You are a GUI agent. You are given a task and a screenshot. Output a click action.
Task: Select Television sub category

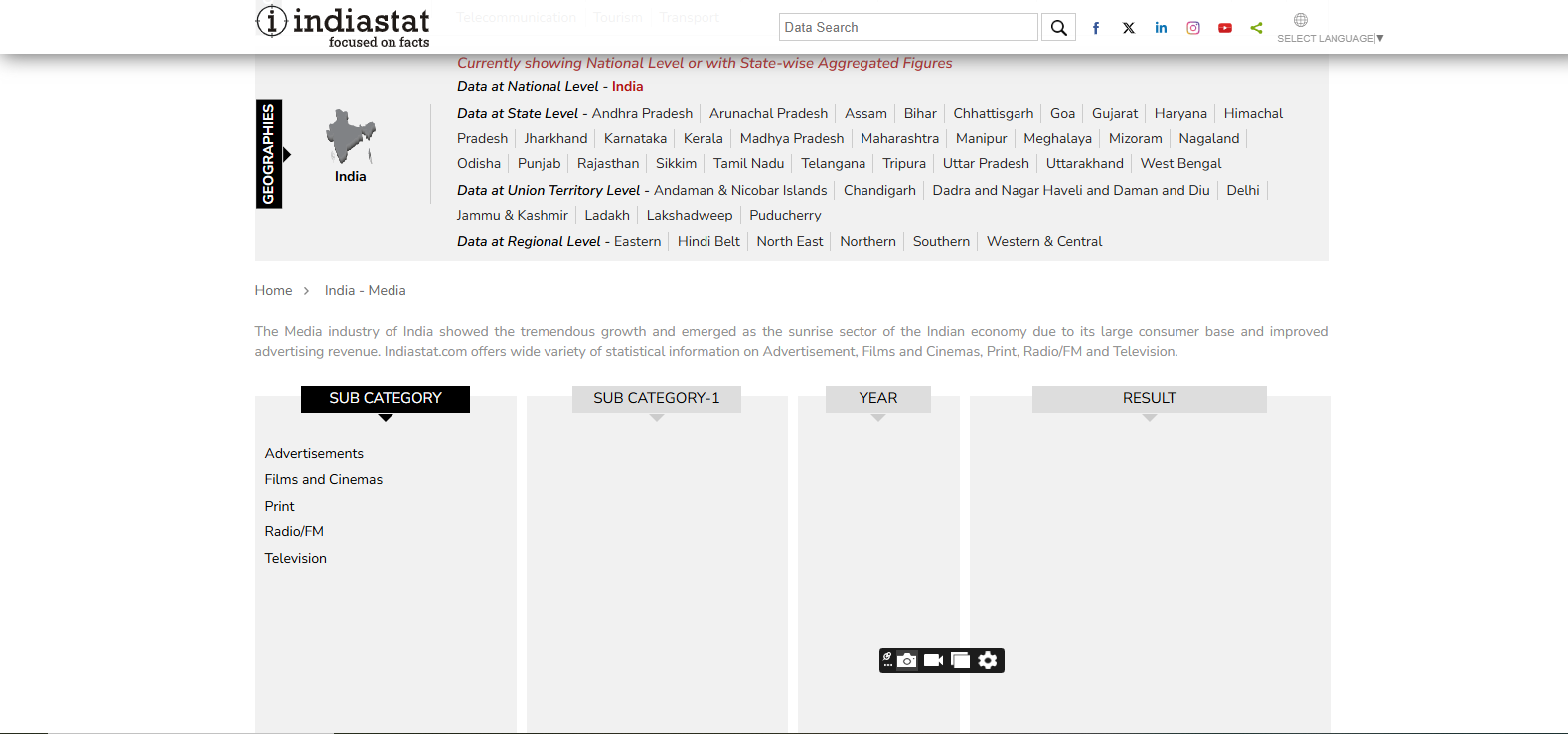point(295,558)
